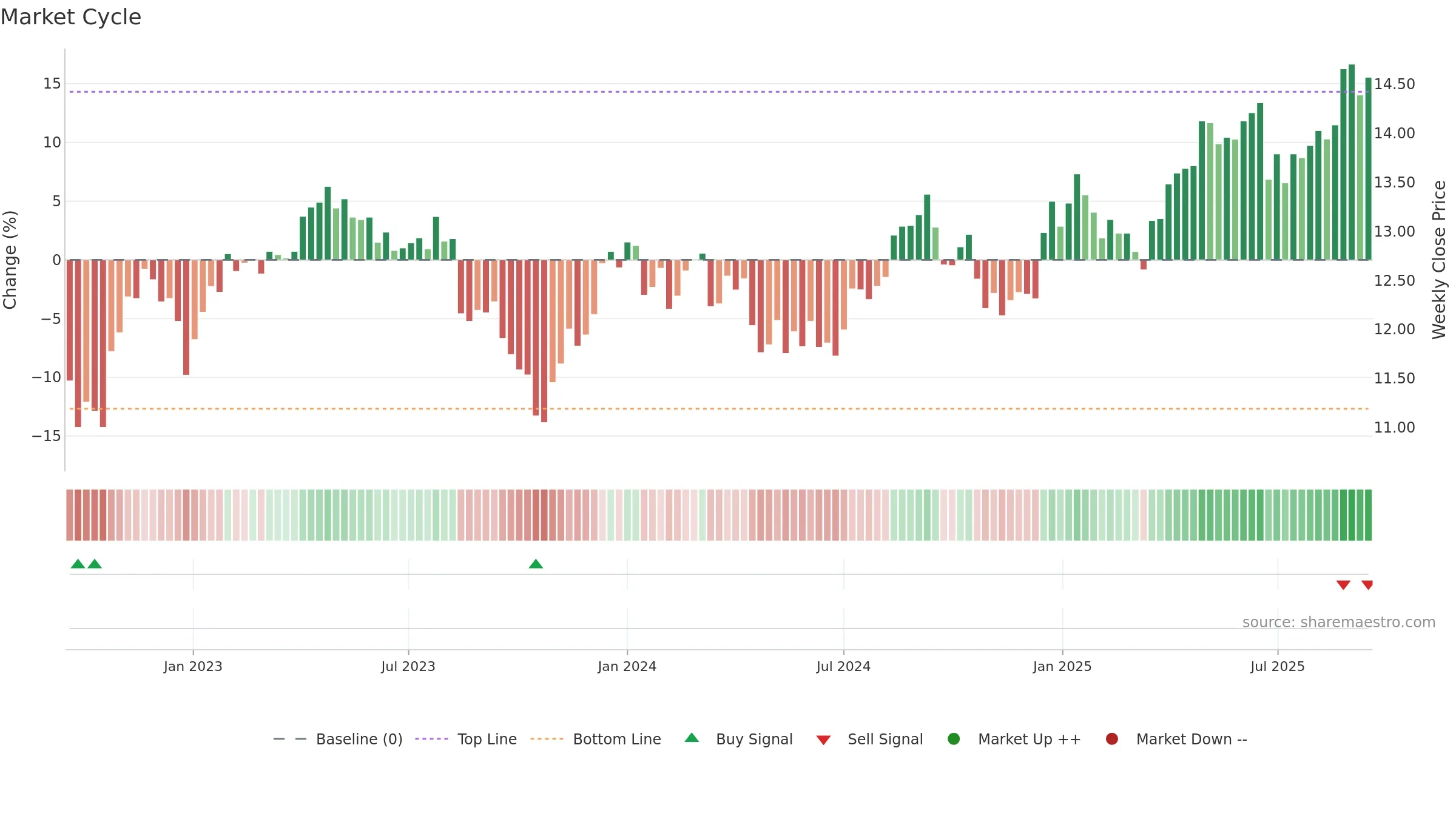Click the rightmost dark green heatmap cell
This screenshot has width=1456, height=819.
click(x=1368, y=515)
